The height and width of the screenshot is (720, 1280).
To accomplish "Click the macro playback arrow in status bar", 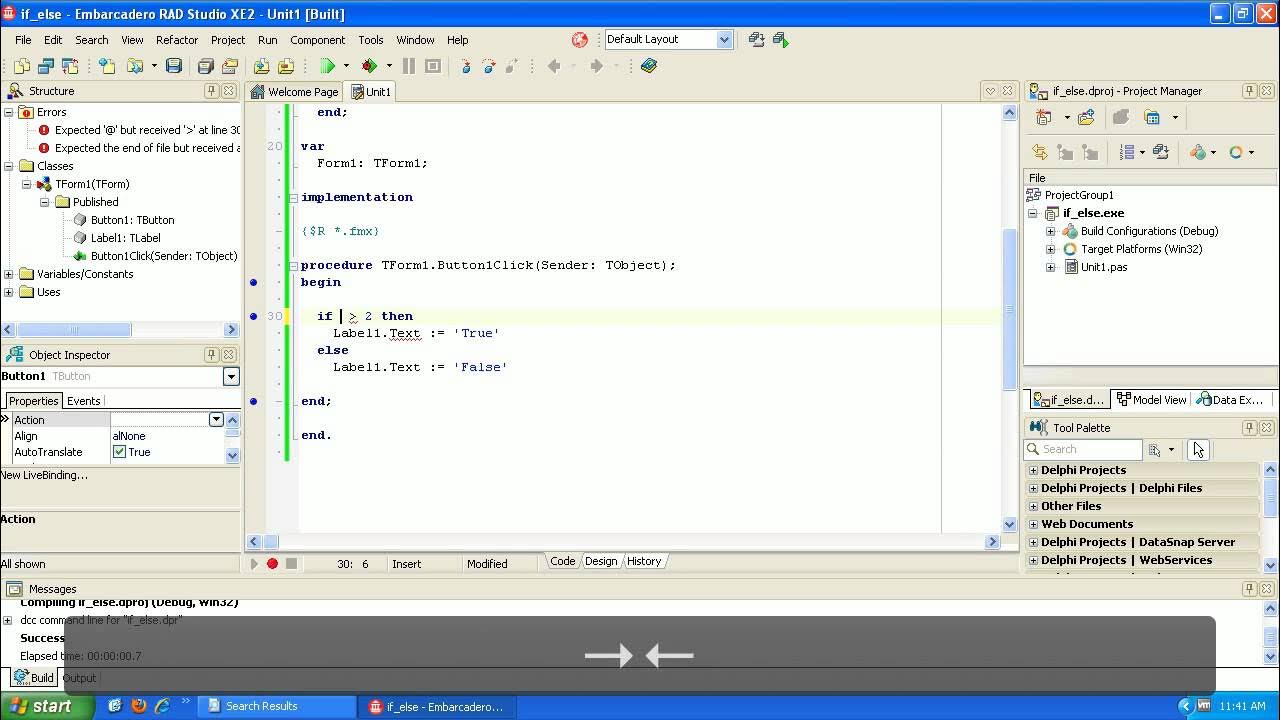I will tap(254, 564).
